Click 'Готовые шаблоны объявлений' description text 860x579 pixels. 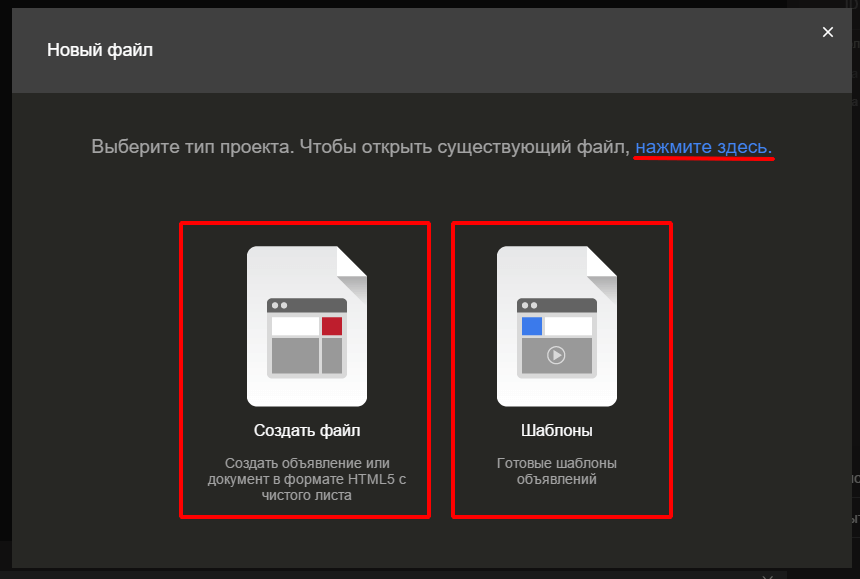556,471
